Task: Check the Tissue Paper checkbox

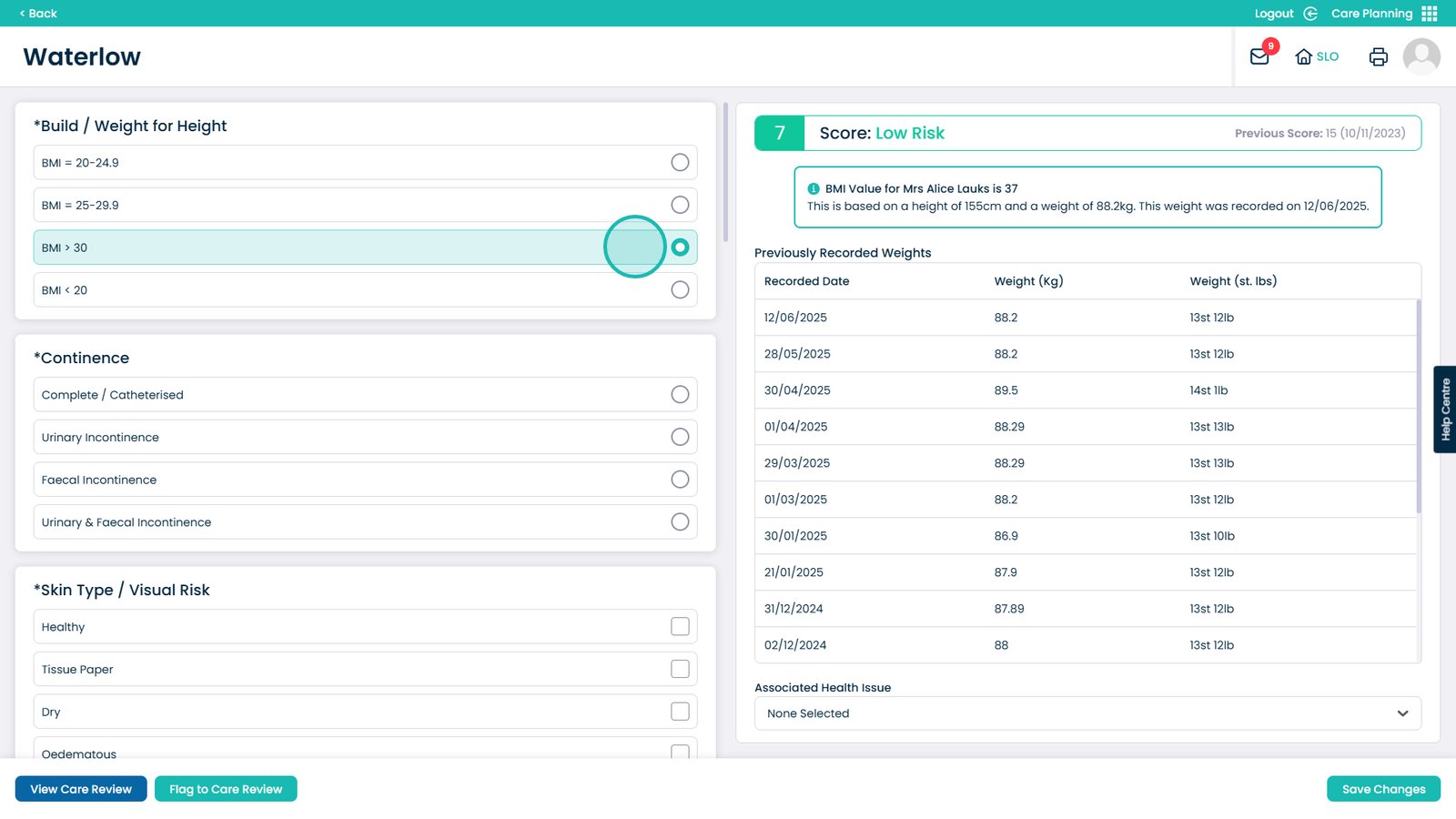Action: 680,670
